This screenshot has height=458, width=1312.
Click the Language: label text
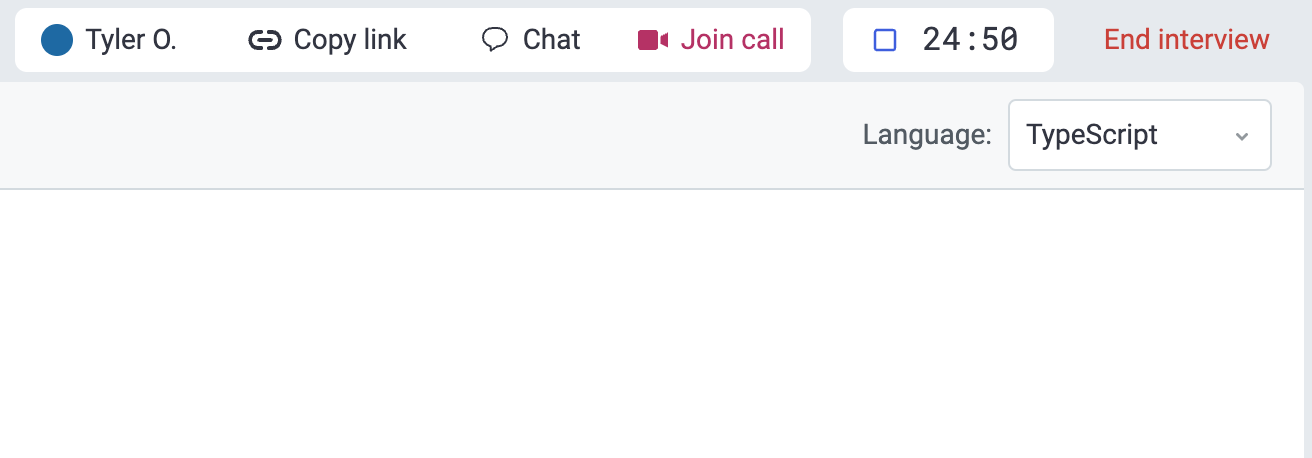click(x=927, y=135)
